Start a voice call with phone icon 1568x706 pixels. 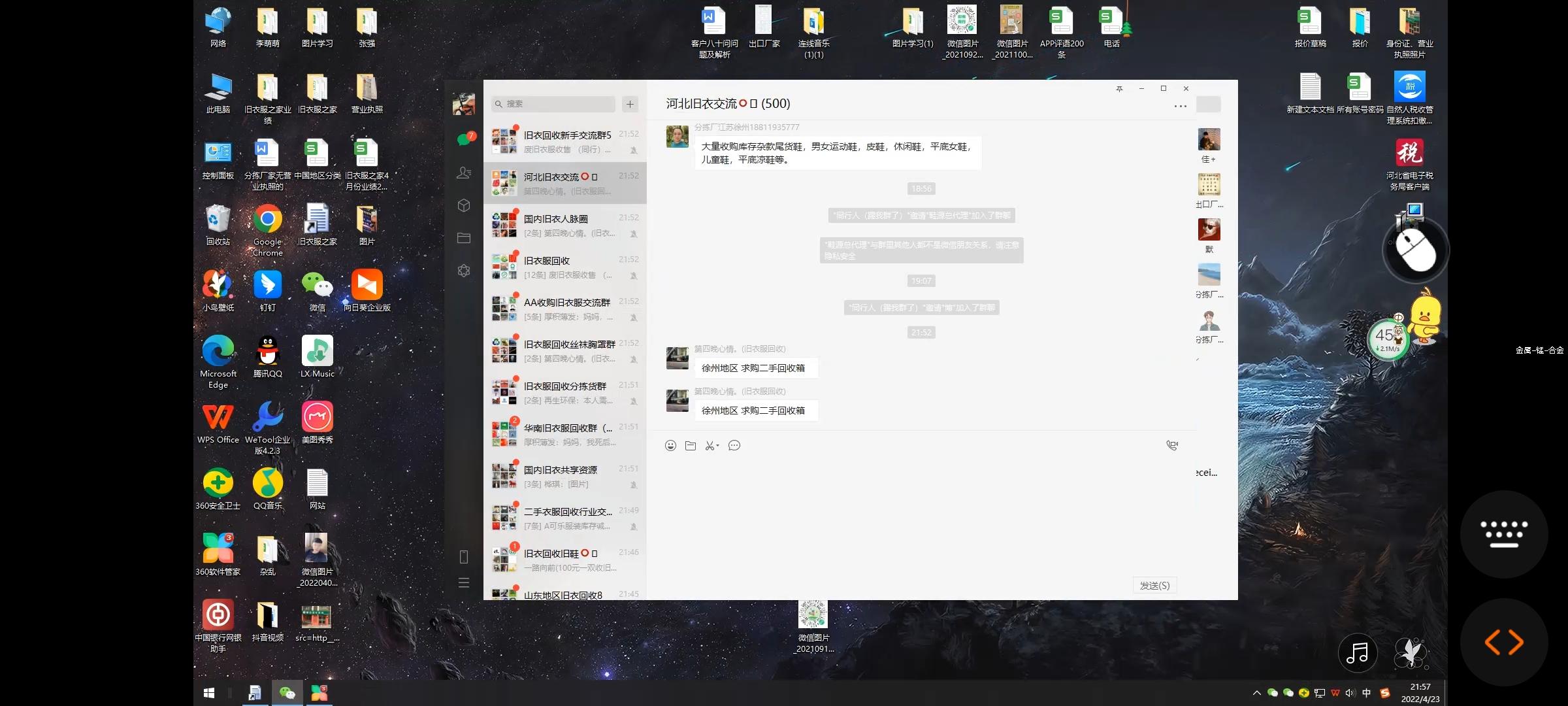pos(1172,446)
